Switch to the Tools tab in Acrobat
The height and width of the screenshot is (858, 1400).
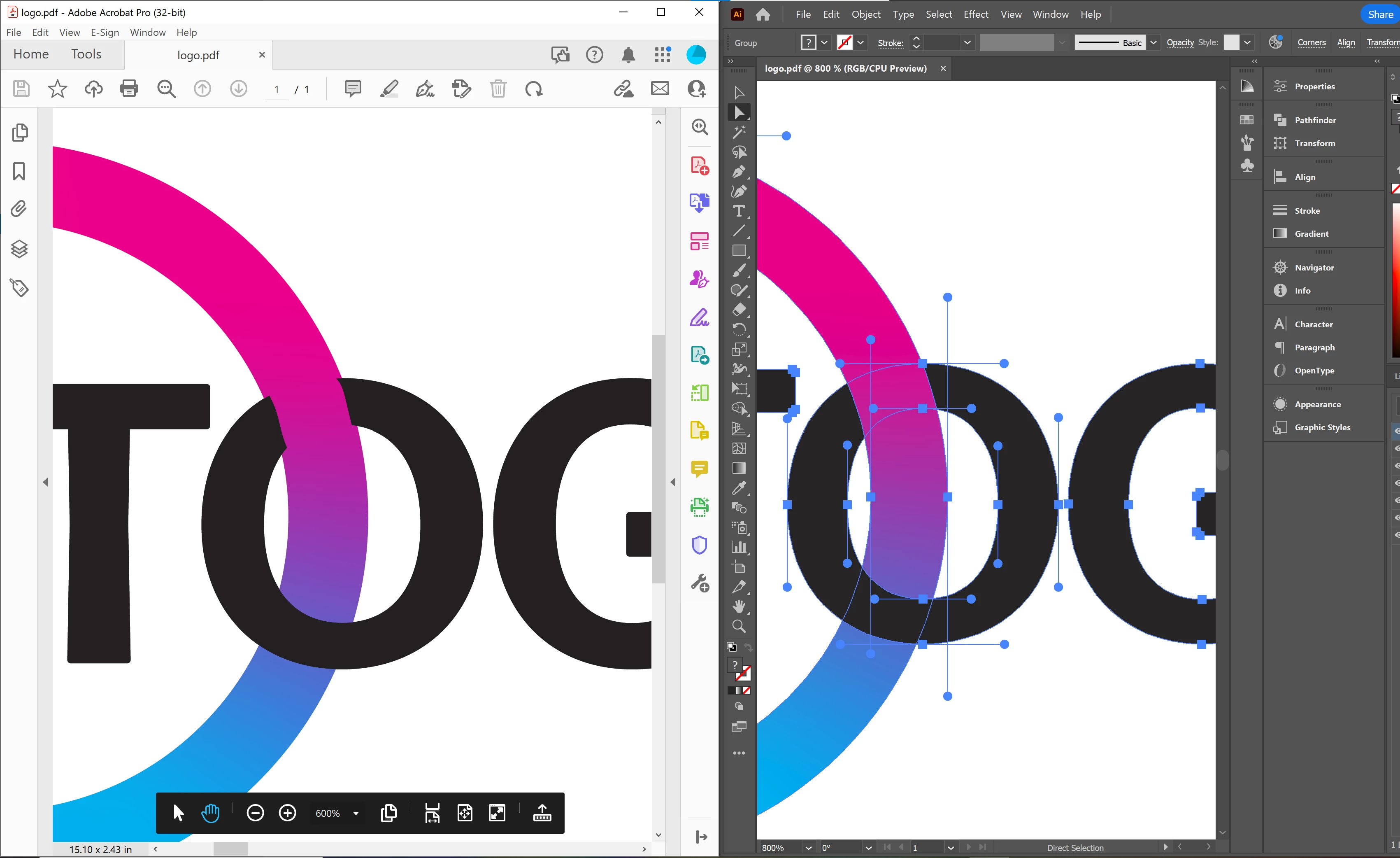(86, 54)
